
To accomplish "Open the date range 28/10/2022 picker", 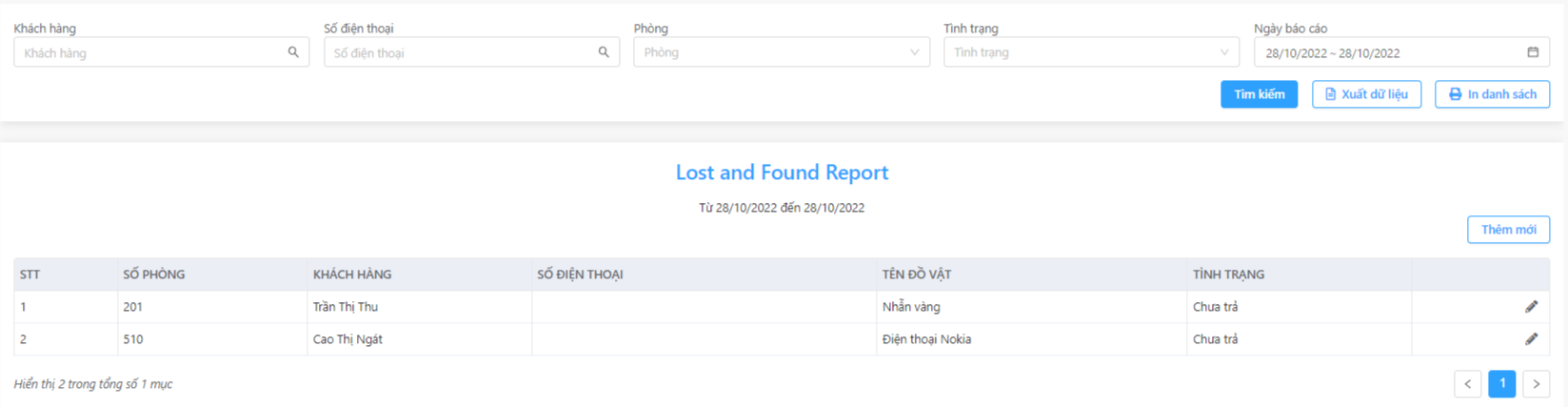I will click(1401, 52).
